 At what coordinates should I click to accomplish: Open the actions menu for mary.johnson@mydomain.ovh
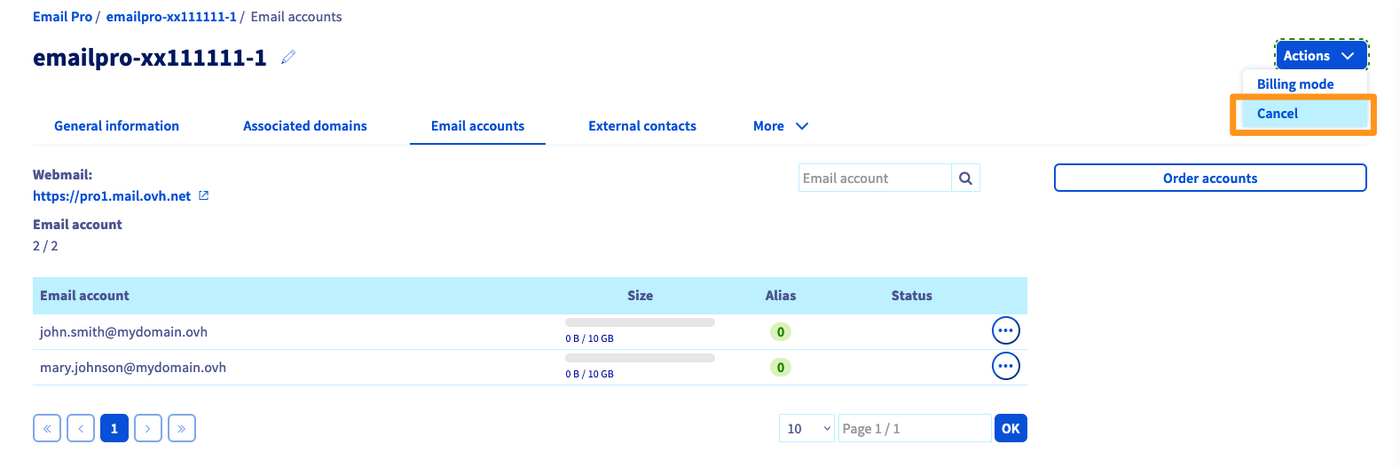point(1006,366)
